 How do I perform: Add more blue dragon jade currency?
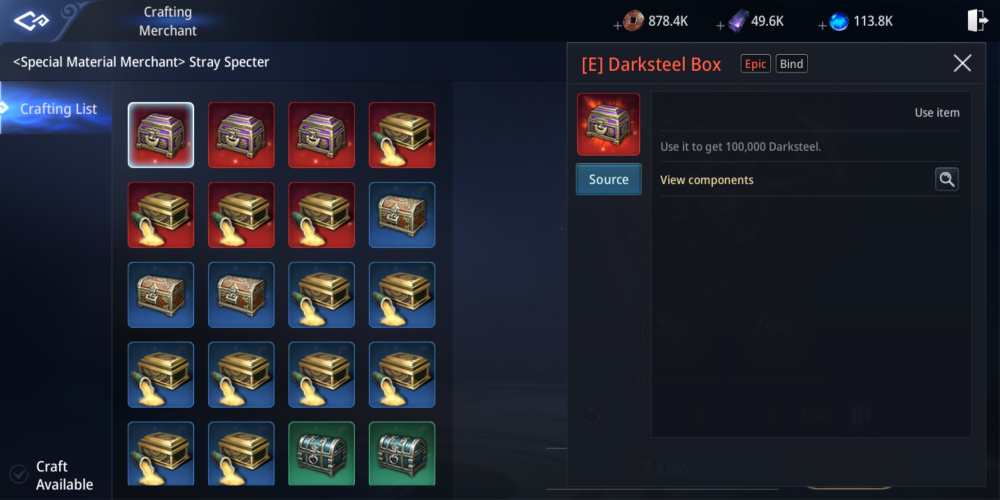(x=822, y=26)
